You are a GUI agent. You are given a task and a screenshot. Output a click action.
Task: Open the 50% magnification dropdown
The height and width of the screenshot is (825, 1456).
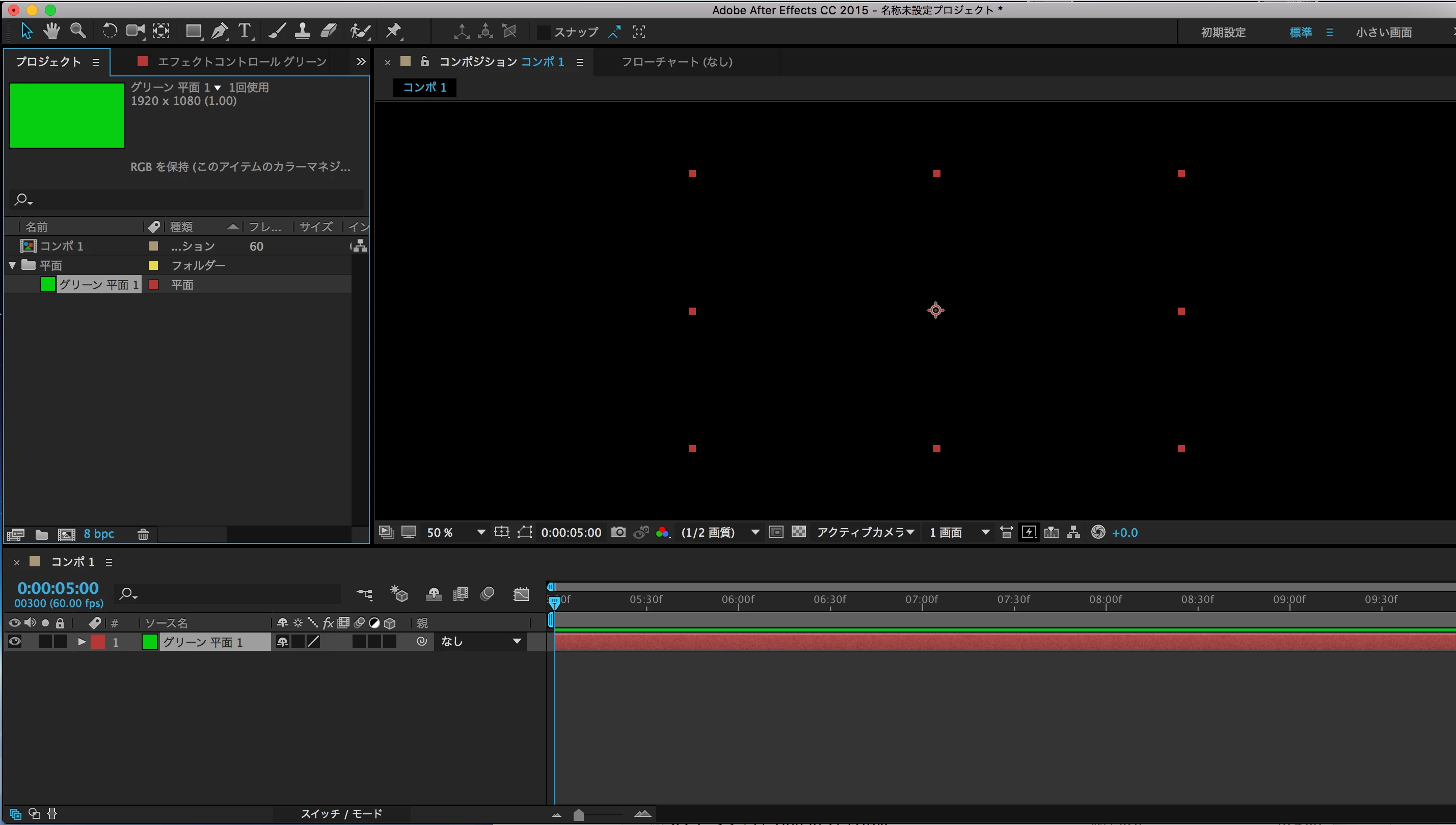480,532
